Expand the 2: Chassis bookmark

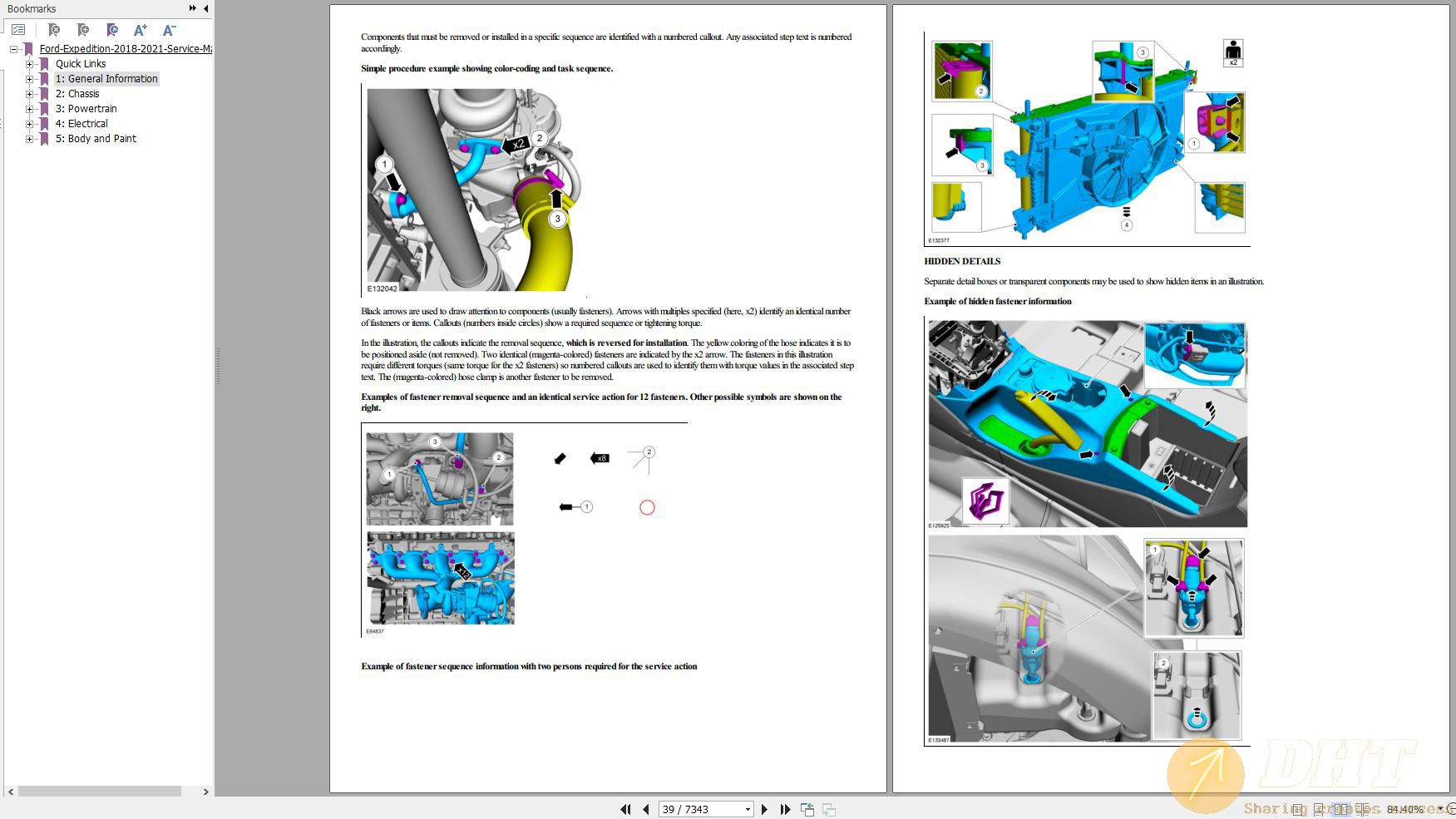click(29, 94)
